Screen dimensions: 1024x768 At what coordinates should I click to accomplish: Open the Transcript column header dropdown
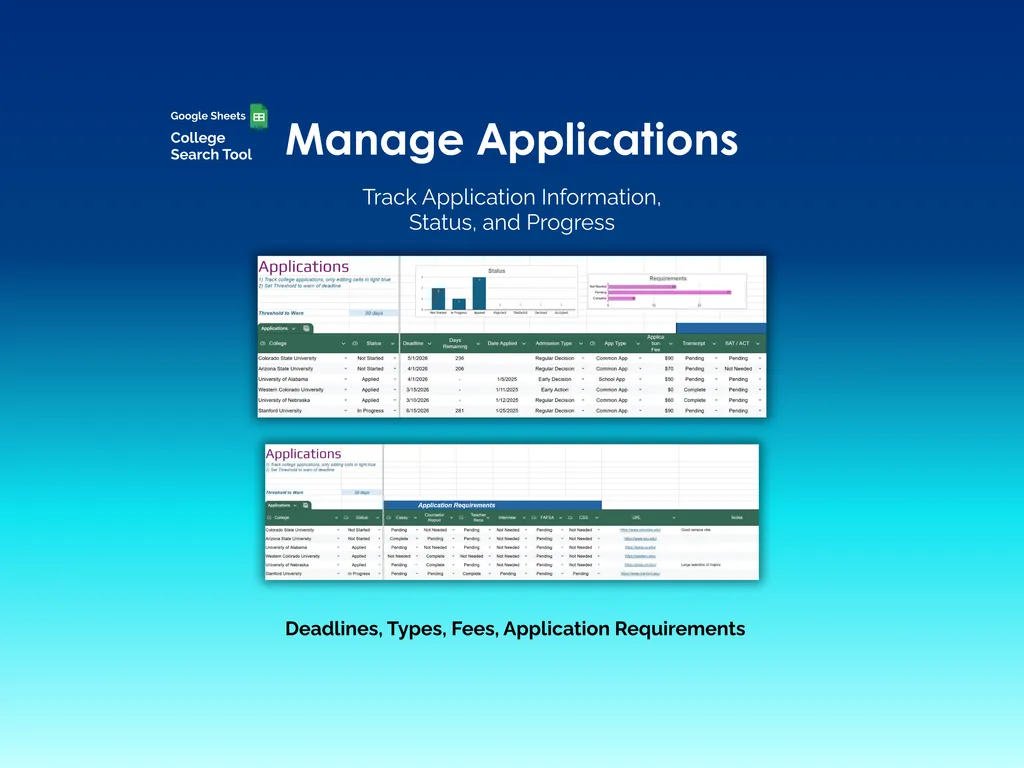[715, 343]
